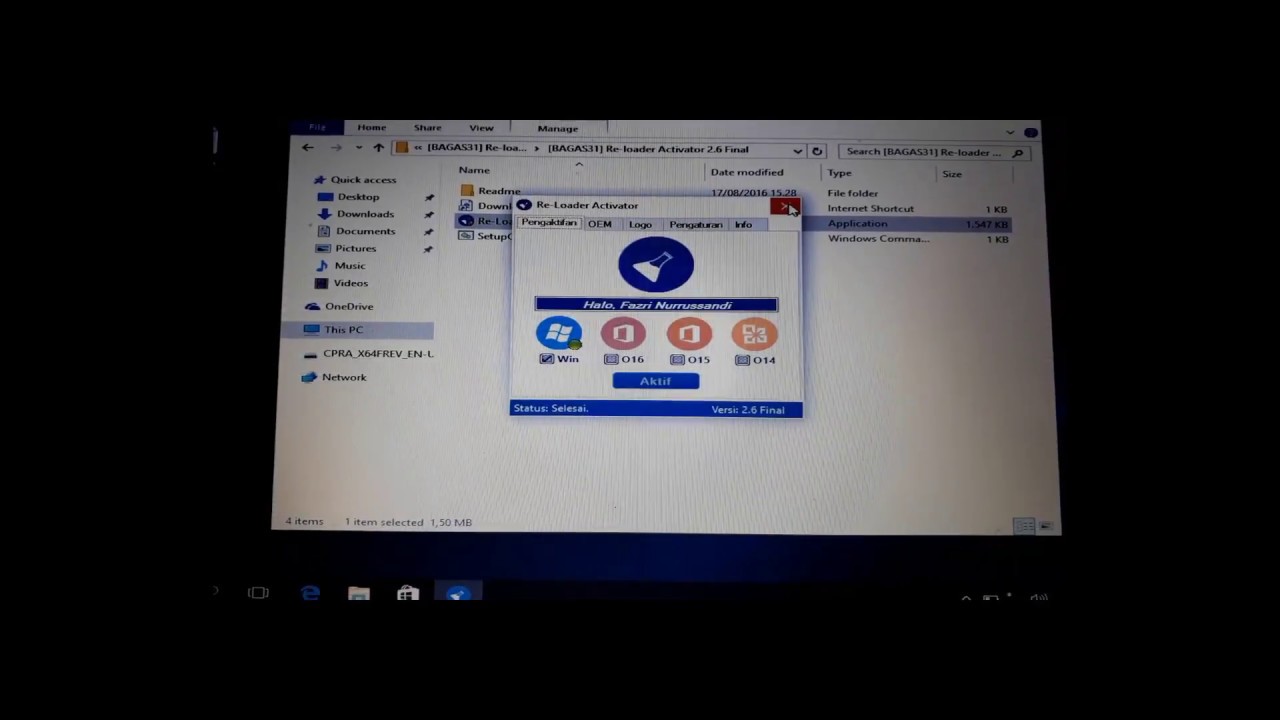Enable the O14 checkbox

pyautogui.click(x=742, y=360)
